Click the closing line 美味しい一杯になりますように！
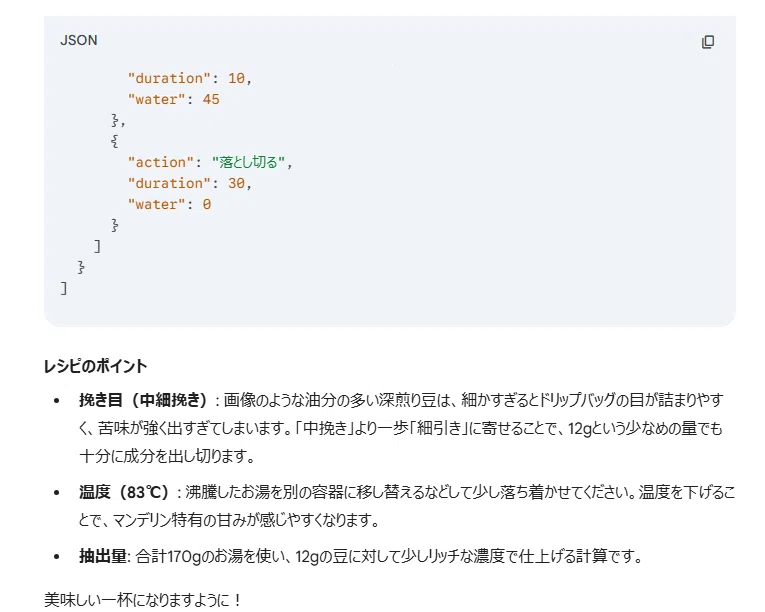The width and height of the screenshot is (765, 612). tap(142, 600)
